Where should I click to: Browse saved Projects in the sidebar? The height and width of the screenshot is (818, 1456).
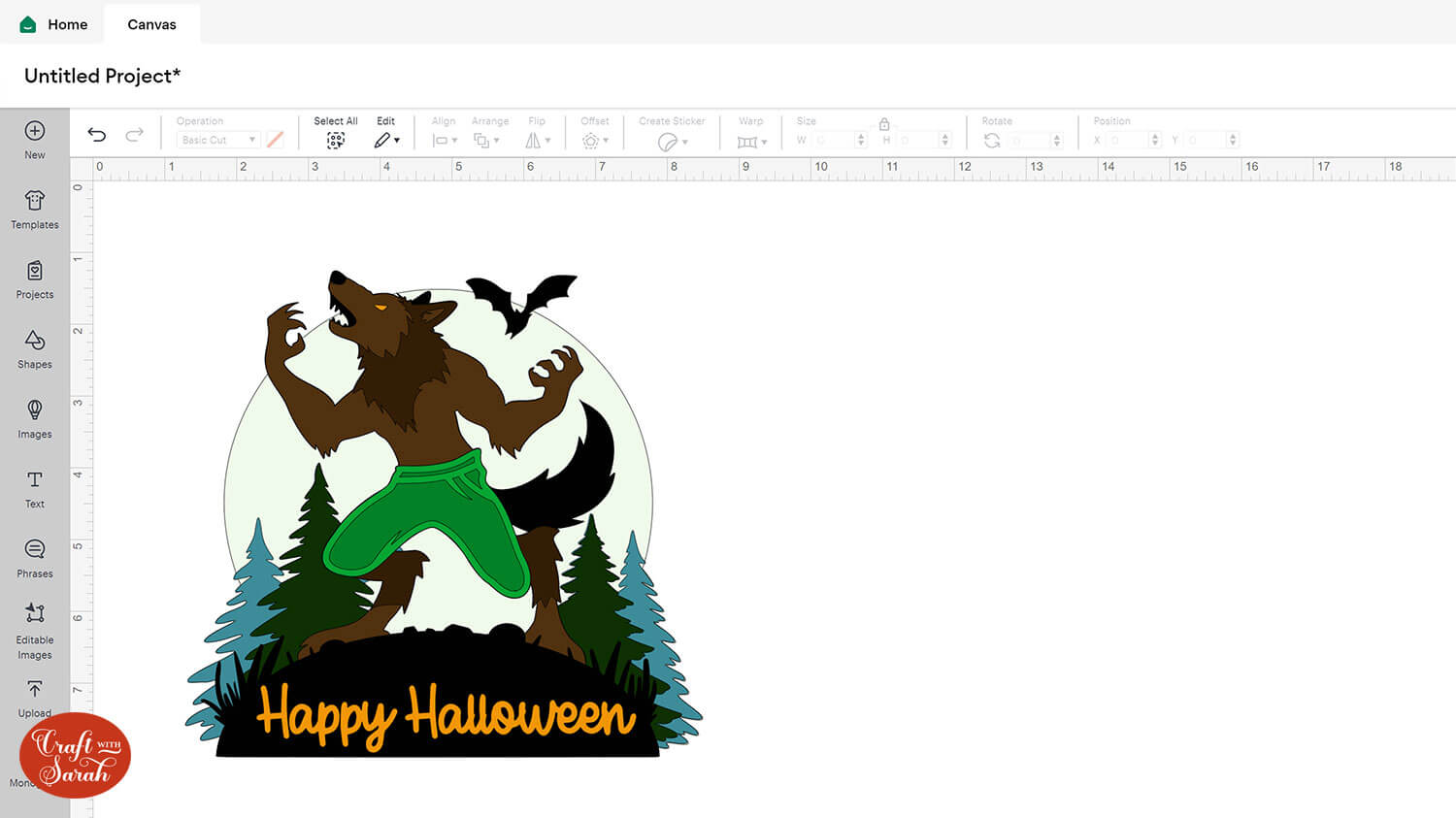pyautogui.click(x=34, y=279)
